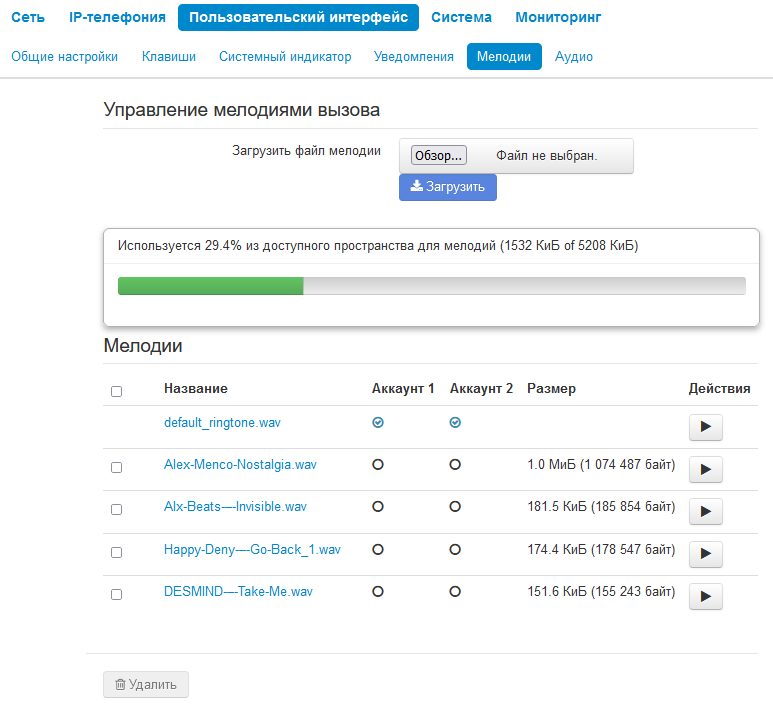Viewport: 773px width, 709px height.
Task: Switch to the Общие настройки tab
Action: [x=65, y=57]
